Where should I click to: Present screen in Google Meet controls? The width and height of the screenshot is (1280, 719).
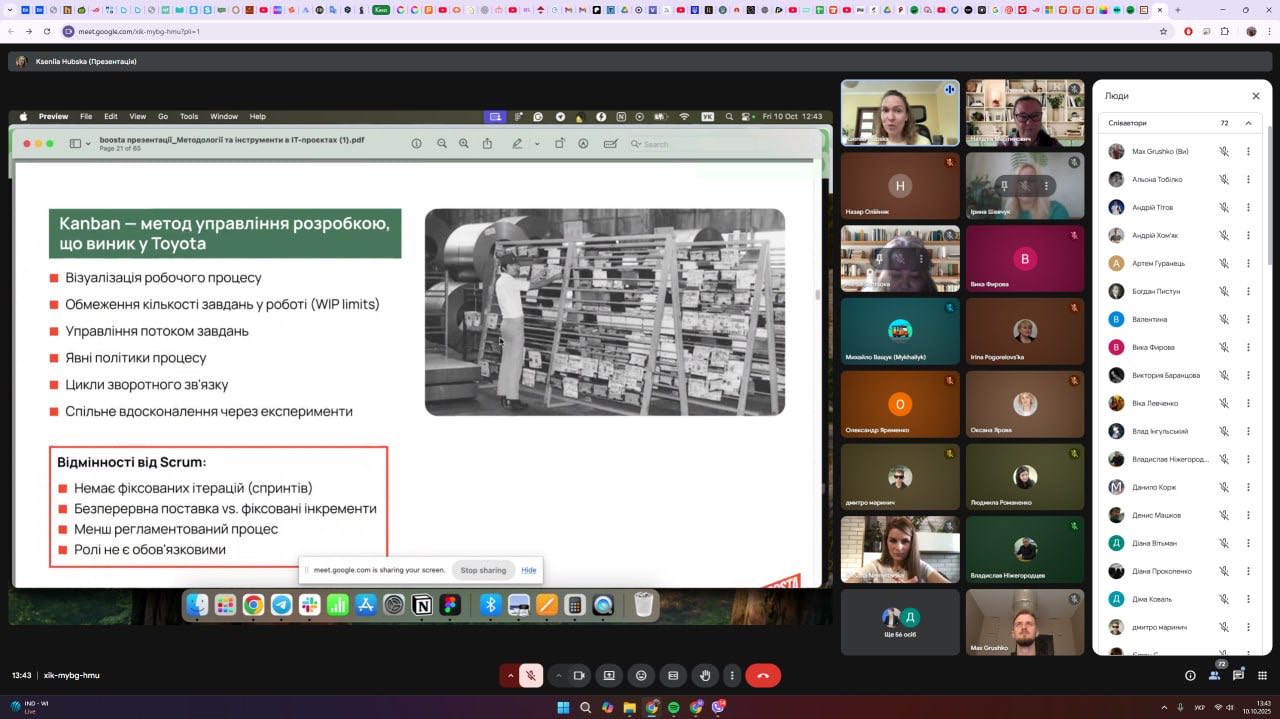[x=608, y=675]
